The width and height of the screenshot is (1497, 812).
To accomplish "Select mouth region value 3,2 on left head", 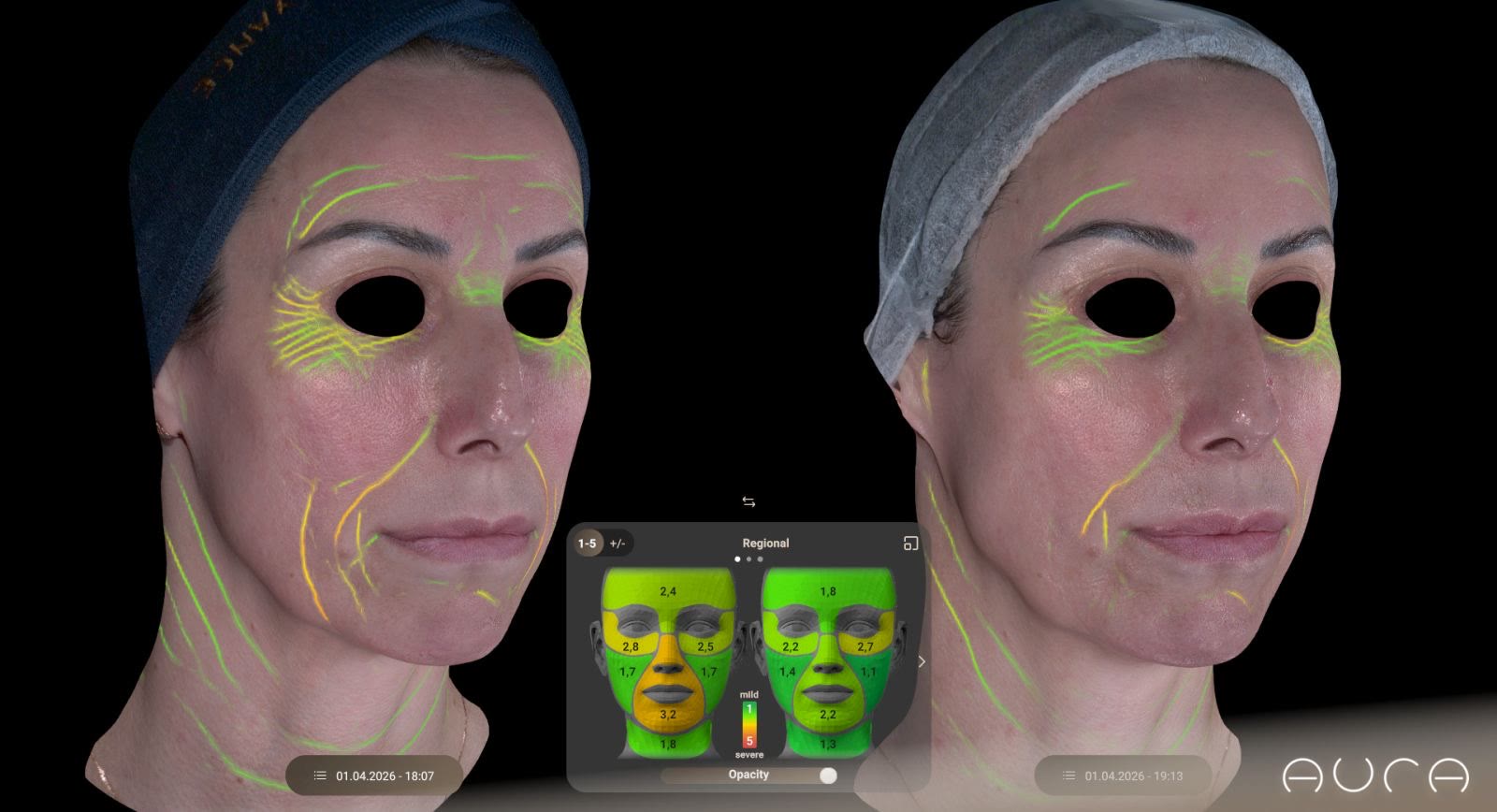I will pos(668,714).
